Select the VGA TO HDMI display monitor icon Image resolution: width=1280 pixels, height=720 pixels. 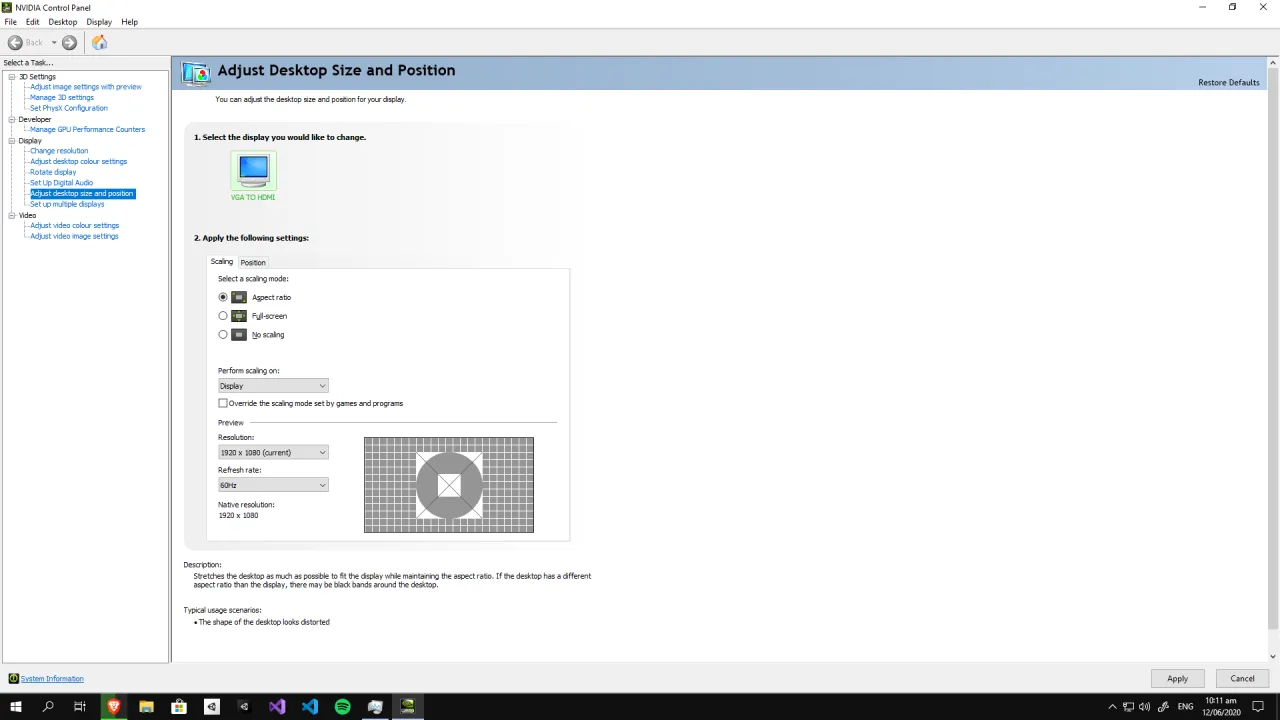pos(252,170)
